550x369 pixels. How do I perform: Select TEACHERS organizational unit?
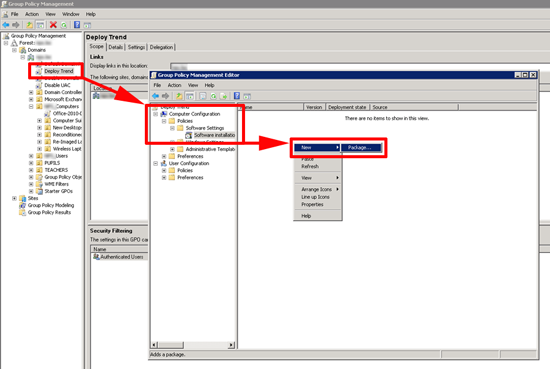56,170
